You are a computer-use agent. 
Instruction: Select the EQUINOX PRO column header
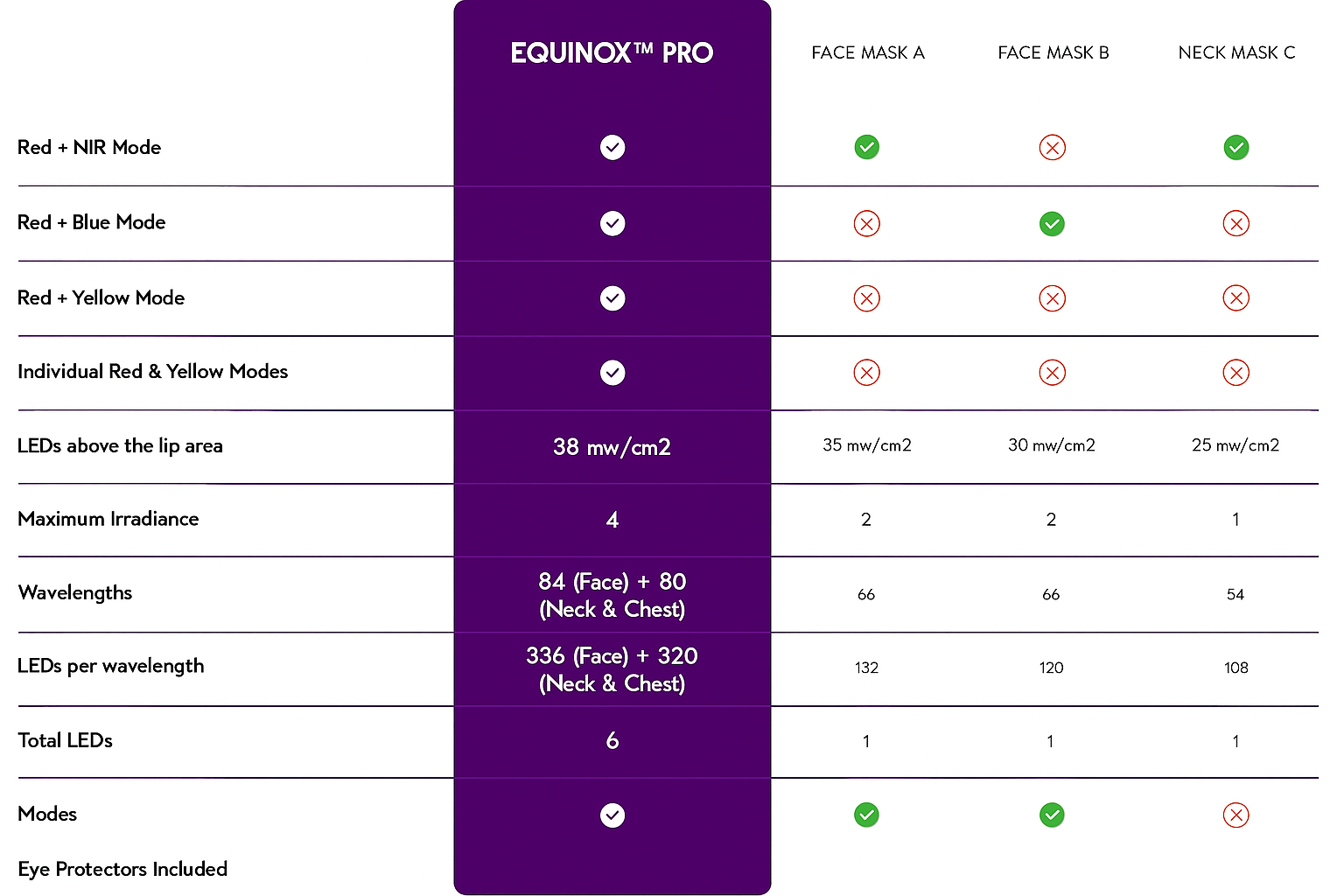(612, 53)
